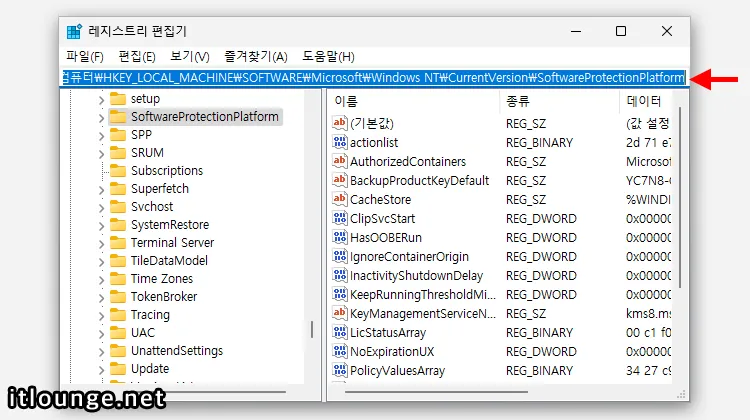Click the DWORD icon beside IgnoreContainerOrigin
750x420 pixels.
tap(340, 256)
